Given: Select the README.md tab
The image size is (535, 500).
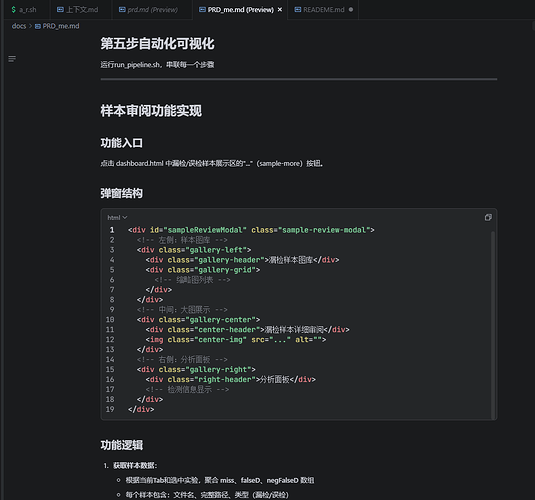Looking at the screenshot, I should (323, 10).
